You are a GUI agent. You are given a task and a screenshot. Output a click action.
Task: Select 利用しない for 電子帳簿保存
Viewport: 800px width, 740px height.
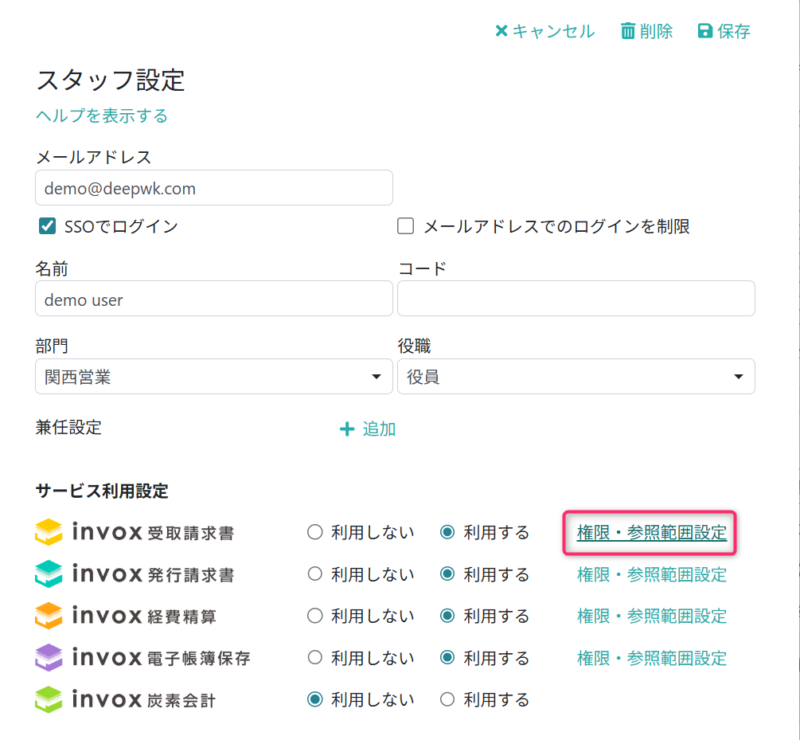tap(315, 657)
